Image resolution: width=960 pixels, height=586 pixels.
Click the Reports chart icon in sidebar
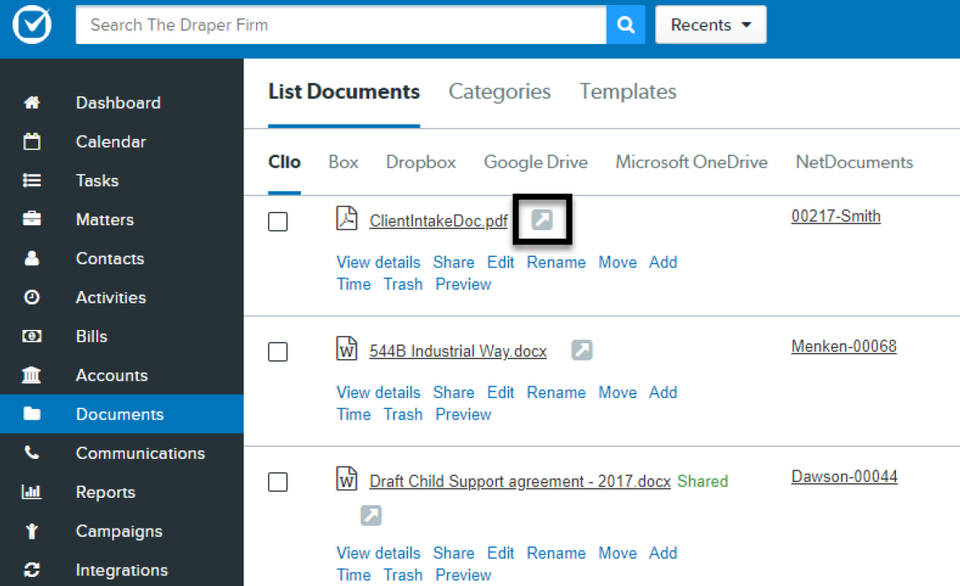click(32, 492)
